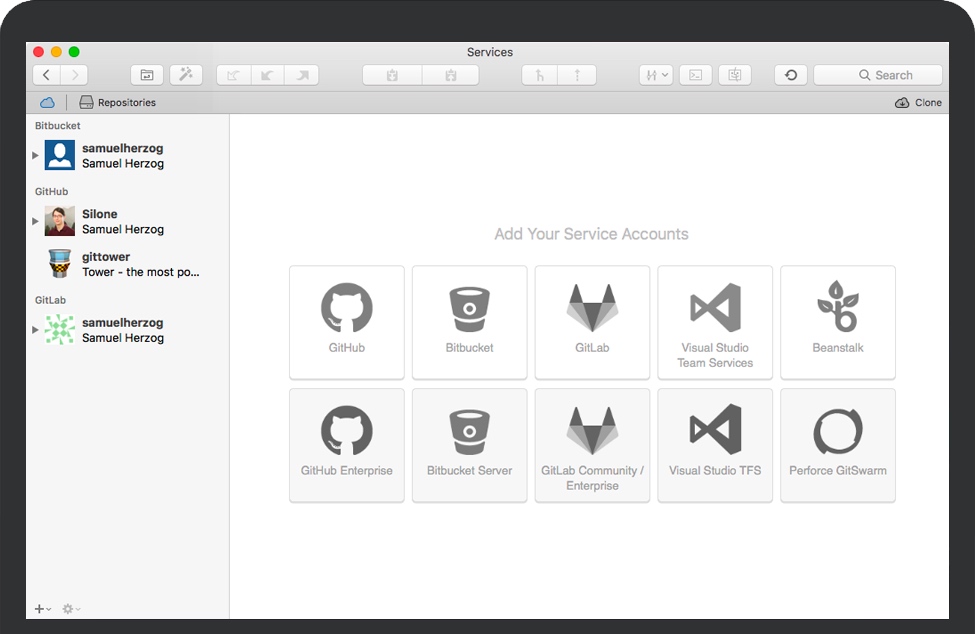The height and width of the screenshot is (634, 975).
Task: Open the gear settings dropdown
Action: click(71, 609)
